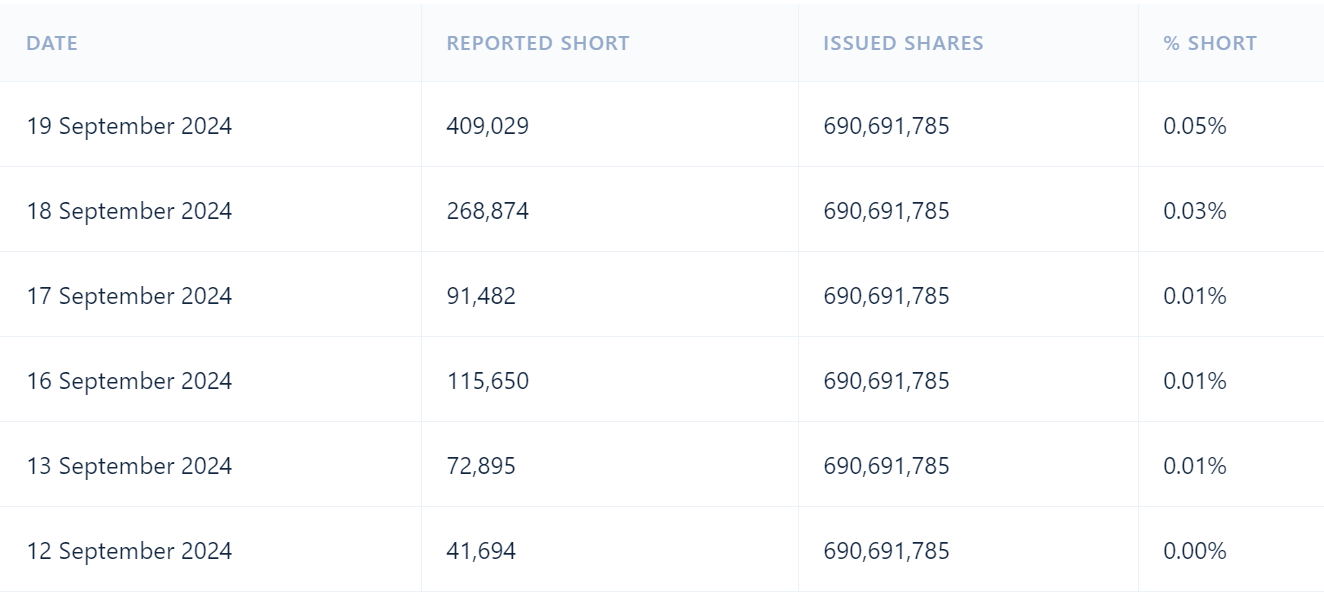
Task: Select the 19 September 2024 date cell
Action: pos(129,126)
